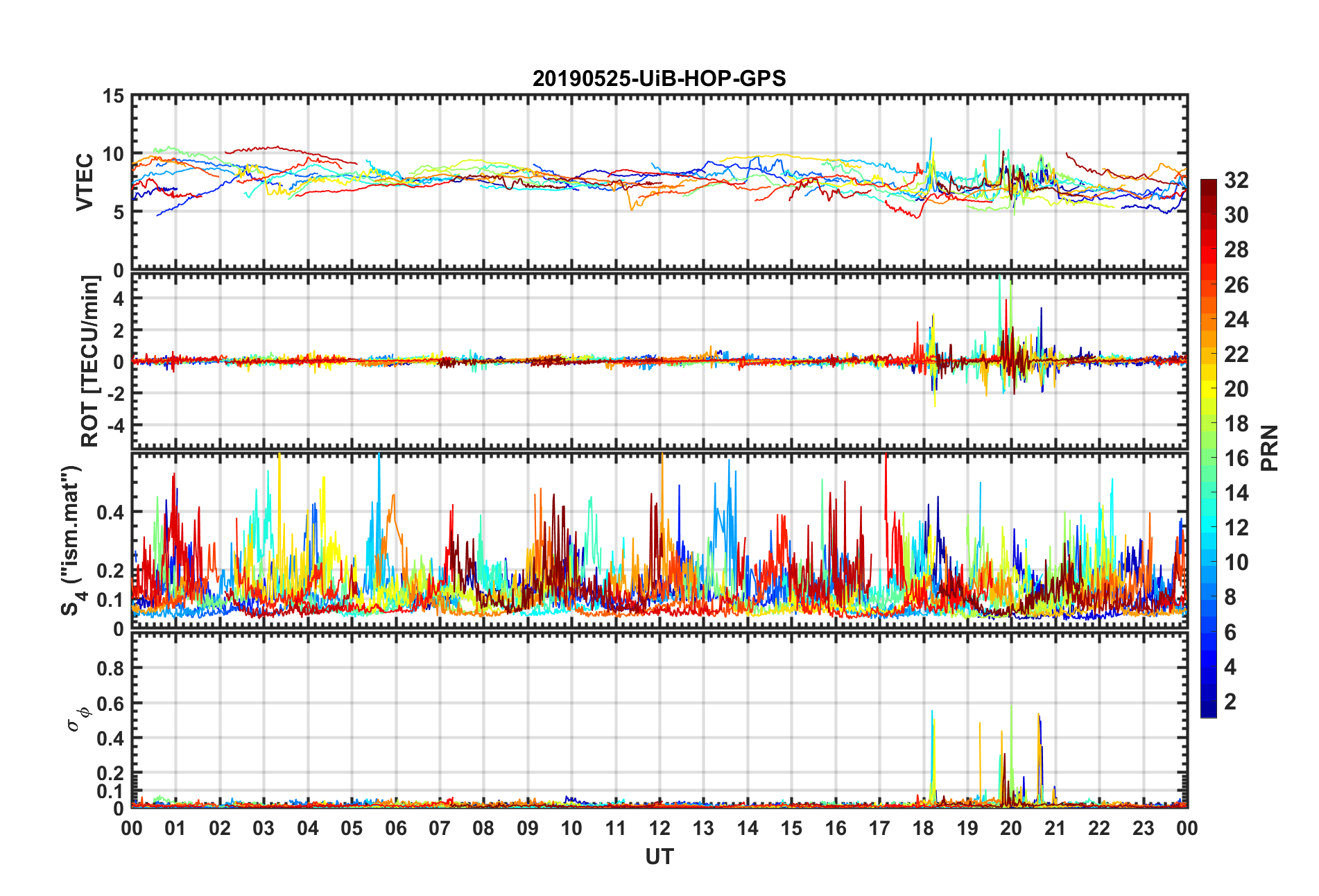The height and width of the screenshot is (896, 1319).
Task: Click the PRN colorbar gradient
Action: 1209,448
